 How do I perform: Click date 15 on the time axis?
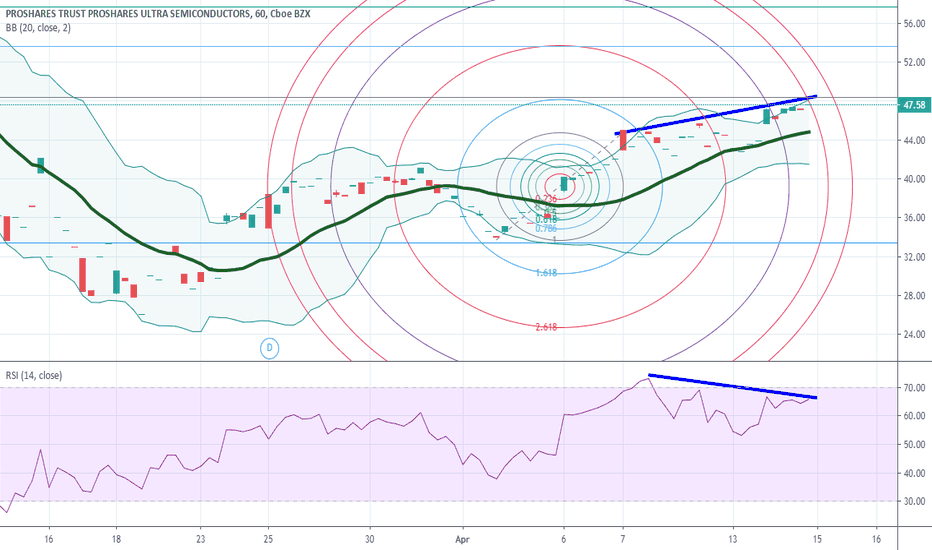[x=817, y=539]
